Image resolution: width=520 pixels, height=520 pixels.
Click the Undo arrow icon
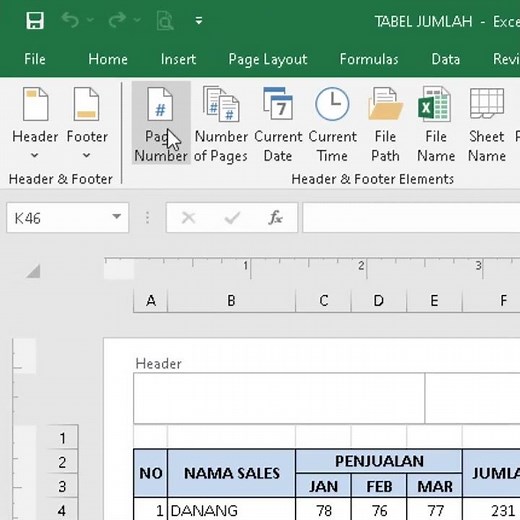[70, 20]
